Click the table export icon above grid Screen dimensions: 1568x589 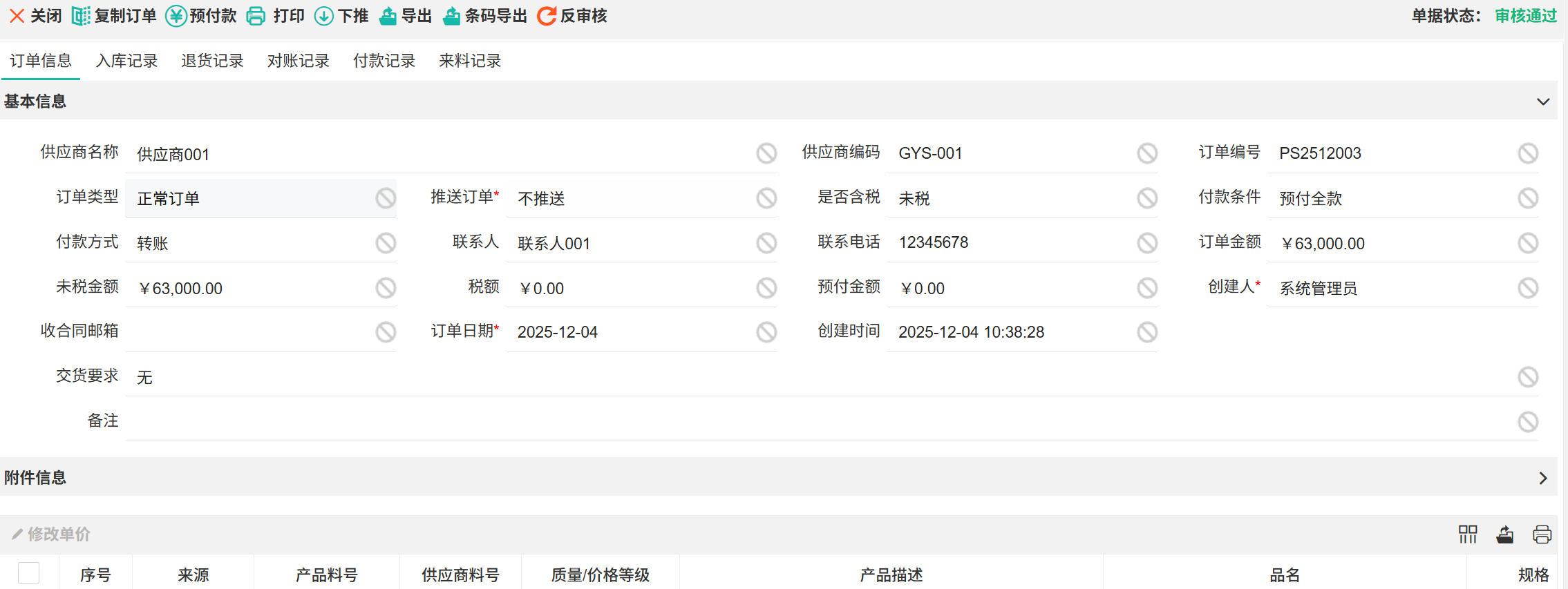coord(1505,534)
